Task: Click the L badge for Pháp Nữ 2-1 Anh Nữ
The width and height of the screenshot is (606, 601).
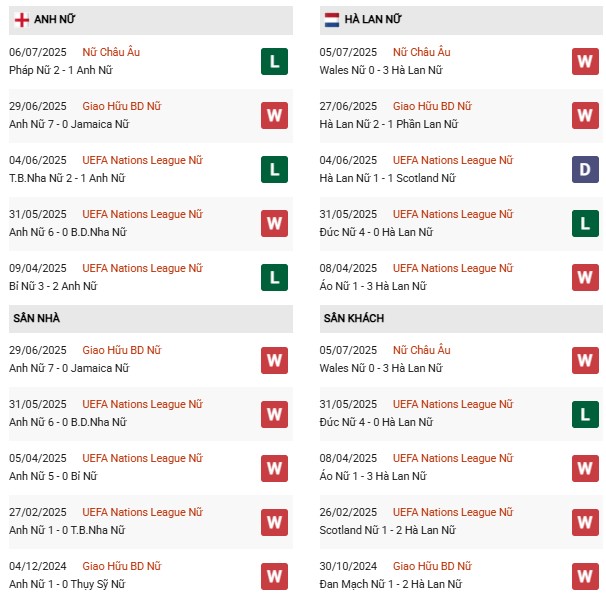Action: tap(275, 62)
